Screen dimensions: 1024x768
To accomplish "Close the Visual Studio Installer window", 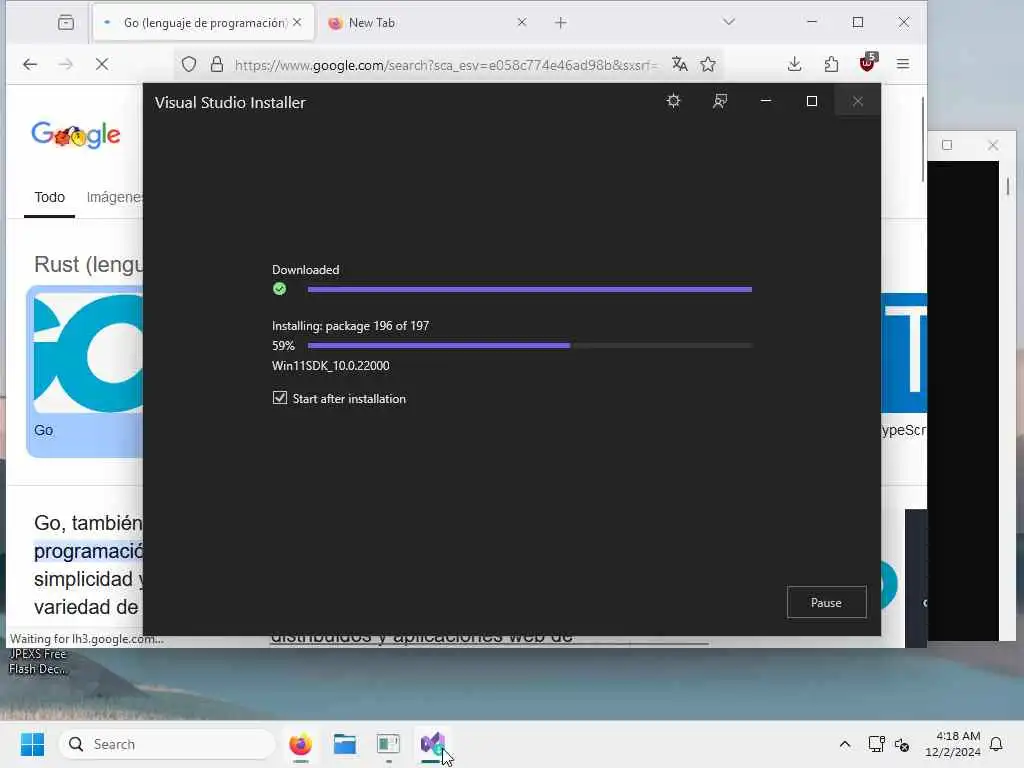I will click(857, 101).
